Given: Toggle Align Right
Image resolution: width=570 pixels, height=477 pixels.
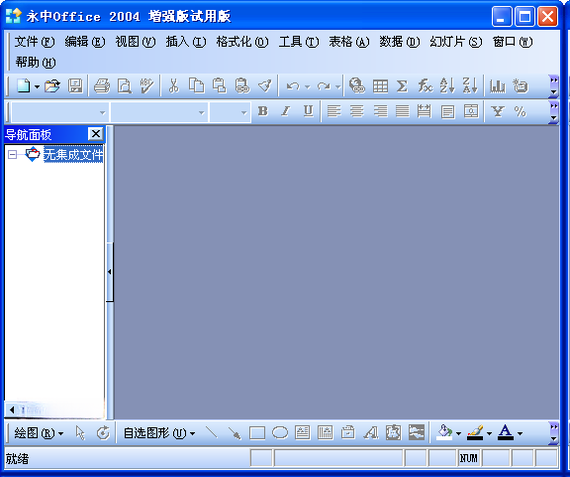Looking at the screenshot, I should point(380,111).
